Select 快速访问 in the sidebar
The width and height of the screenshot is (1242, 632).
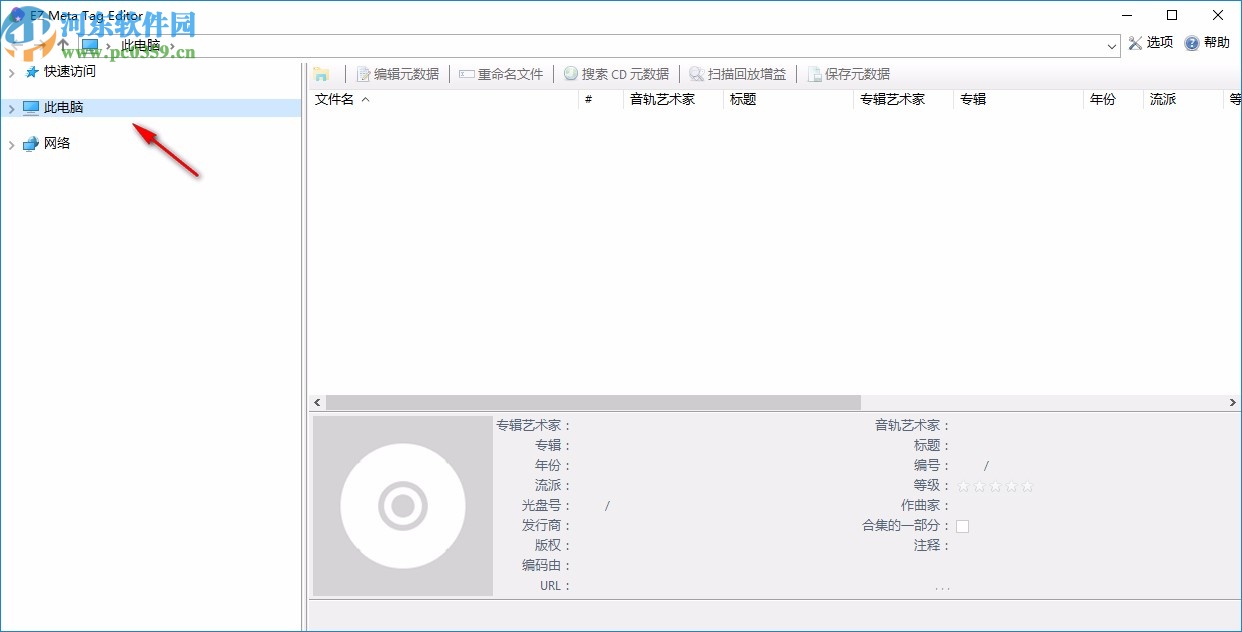[x=69, y=71]
